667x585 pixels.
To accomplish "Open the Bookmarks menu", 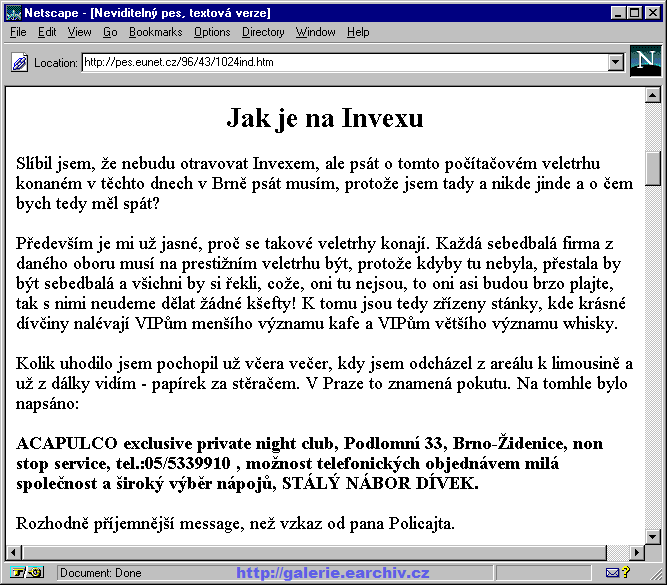I will coord(155,32).
